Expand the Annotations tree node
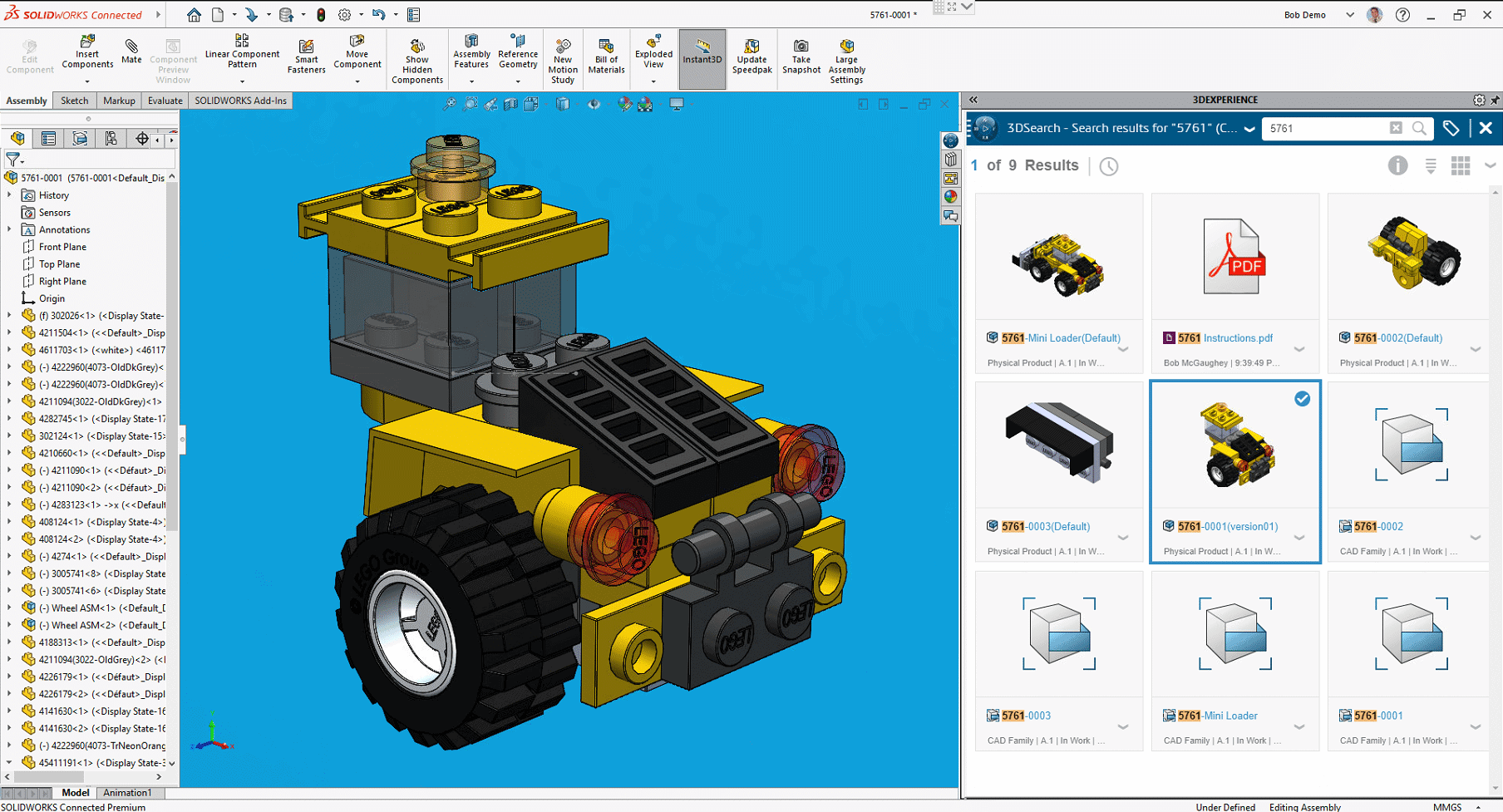1503x812 pixels. [x=9, y=229]
